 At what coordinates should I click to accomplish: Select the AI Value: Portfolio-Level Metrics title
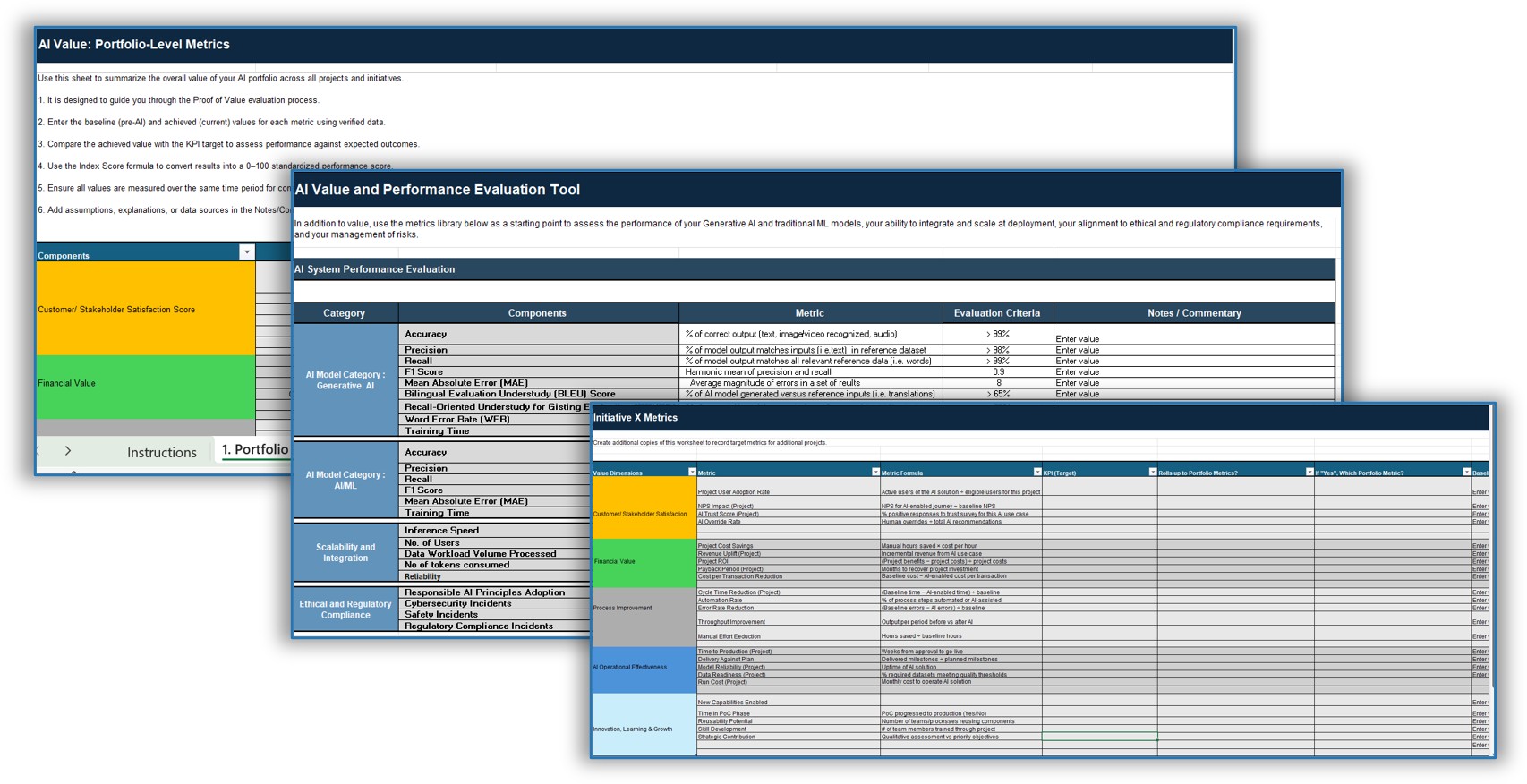click(134, 44)
